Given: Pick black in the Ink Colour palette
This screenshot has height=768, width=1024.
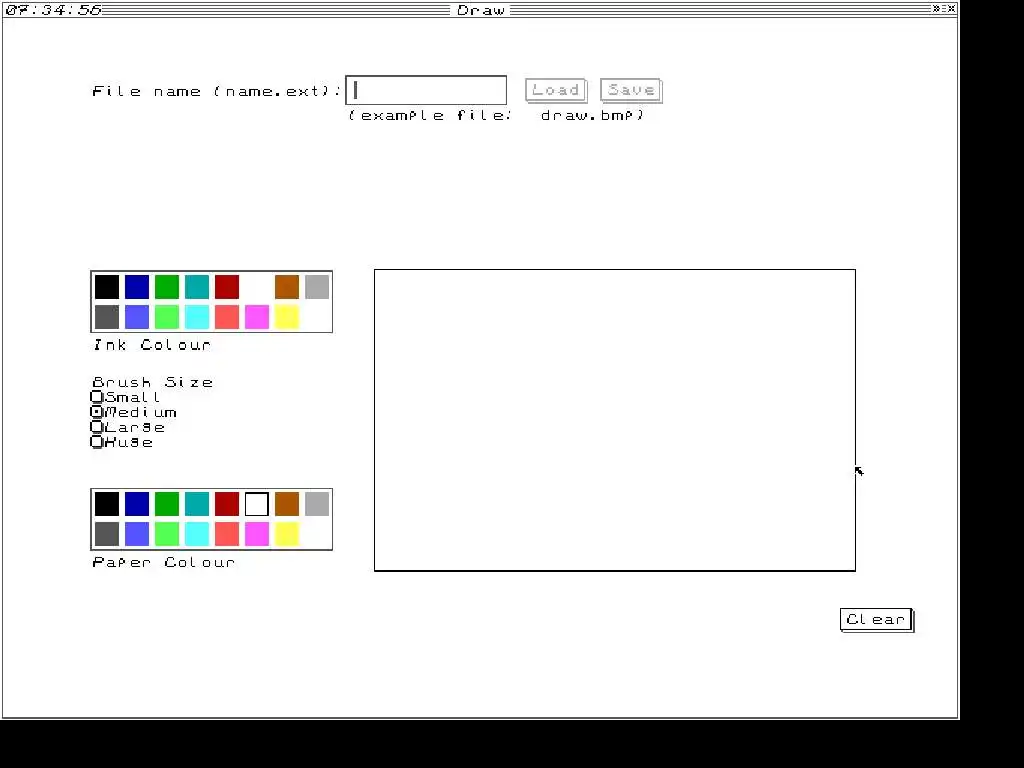Looking at the screenshot, I should click(107, 287).
